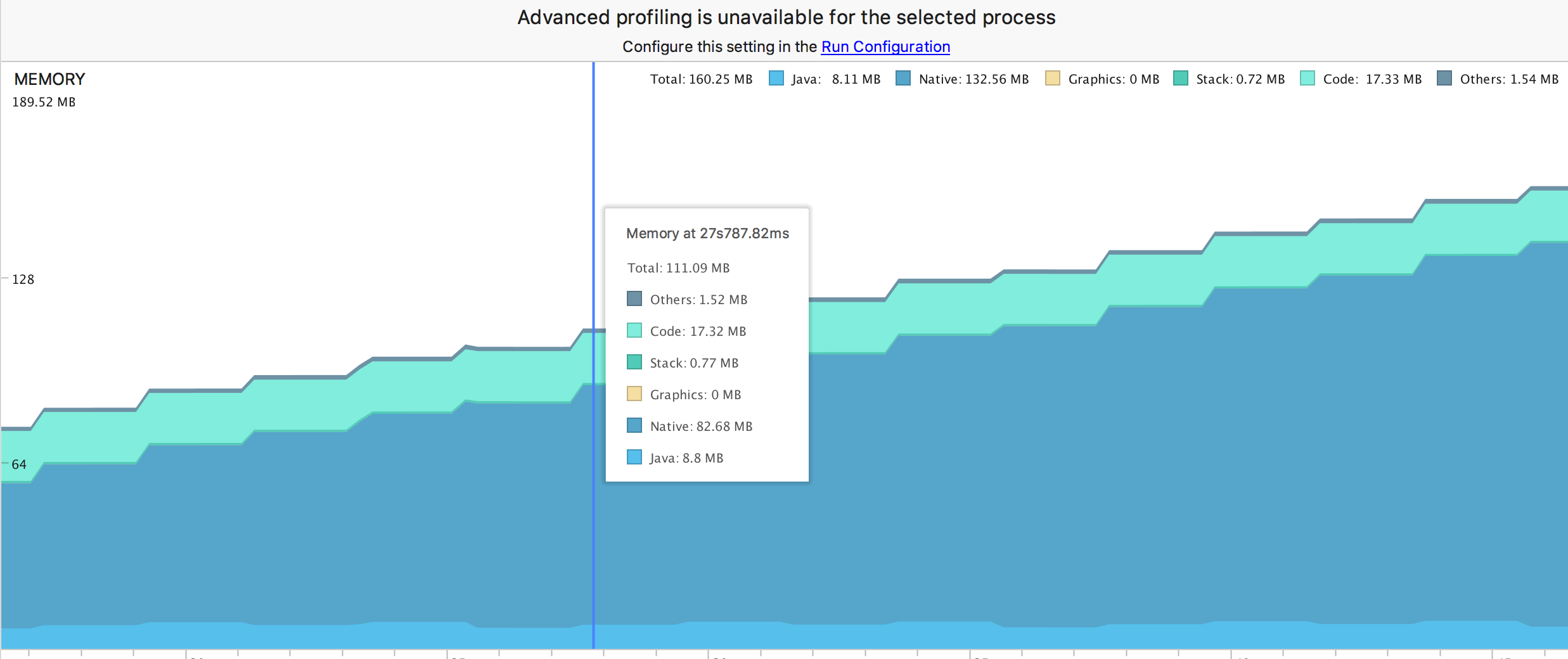
Task: Click the Native swatch inside the tooltip
Action: 634,425
